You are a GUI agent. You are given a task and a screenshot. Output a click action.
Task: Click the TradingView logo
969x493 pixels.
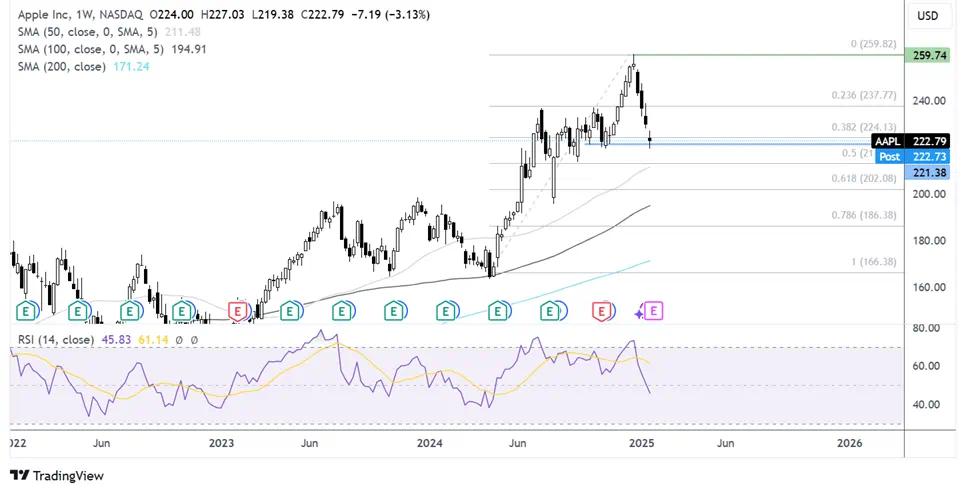pyautogui.click(x=57, y=476)
